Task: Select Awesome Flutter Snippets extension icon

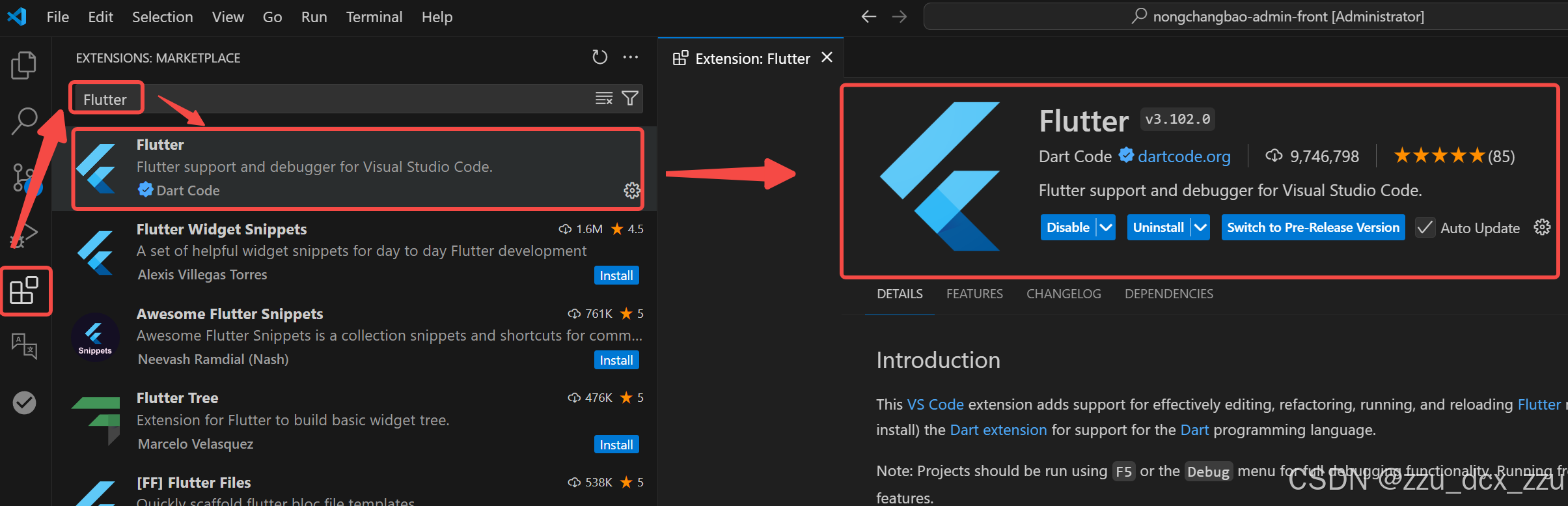Action: [x=95, y=337]
